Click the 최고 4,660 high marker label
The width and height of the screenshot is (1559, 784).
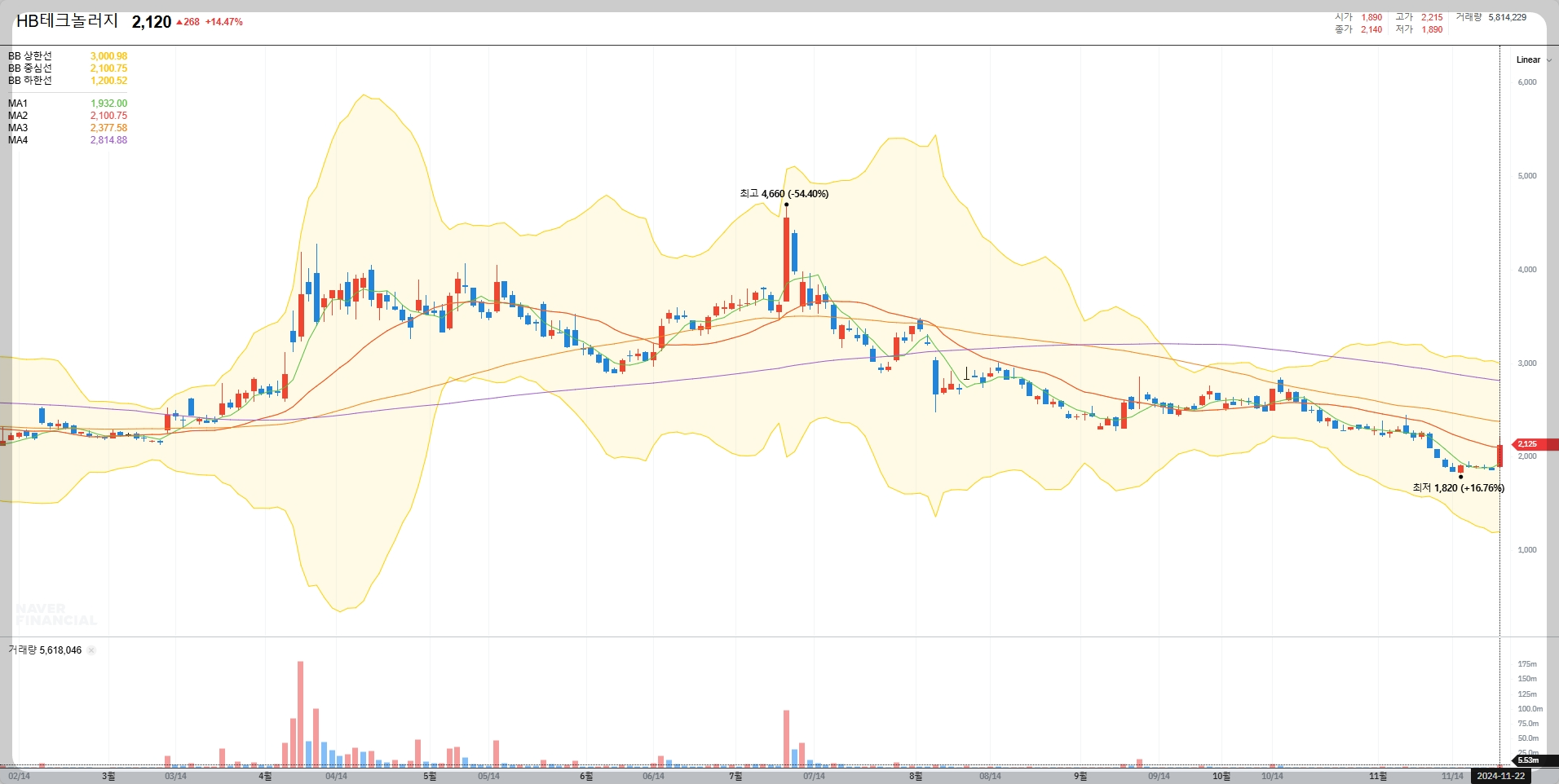tap(784, 194)
